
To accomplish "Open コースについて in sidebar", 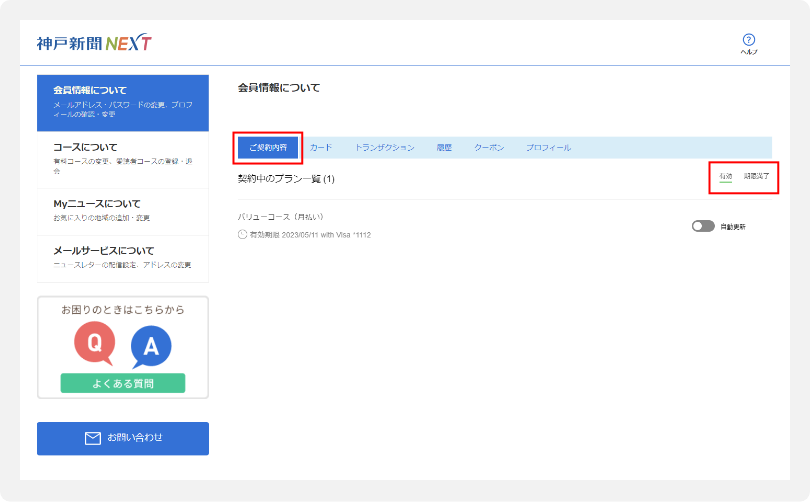I will [123, 160].
